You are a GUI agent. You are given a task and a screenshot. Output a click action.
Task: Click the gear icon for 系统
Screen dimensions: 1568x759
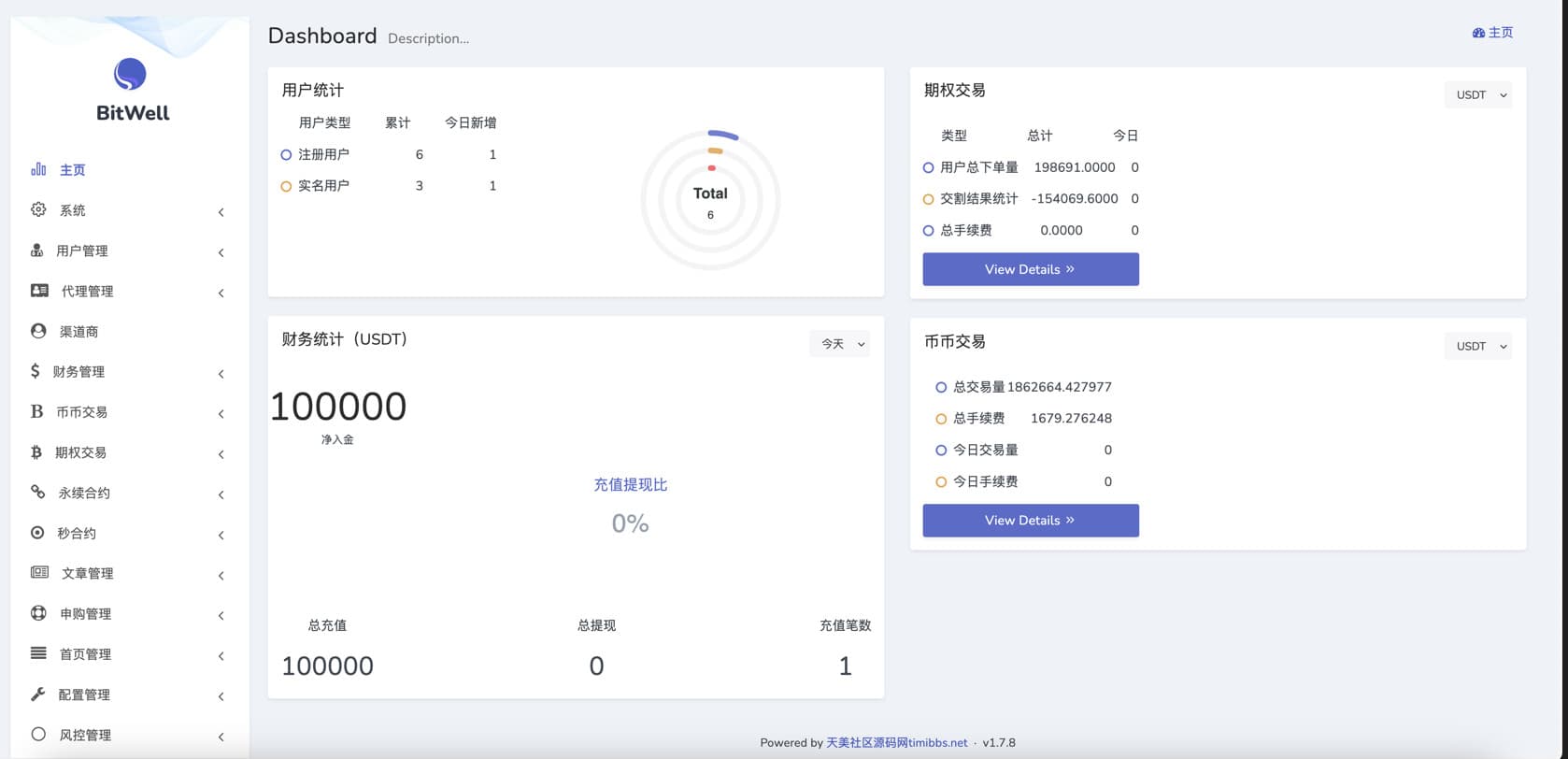[x=38, y=209]
